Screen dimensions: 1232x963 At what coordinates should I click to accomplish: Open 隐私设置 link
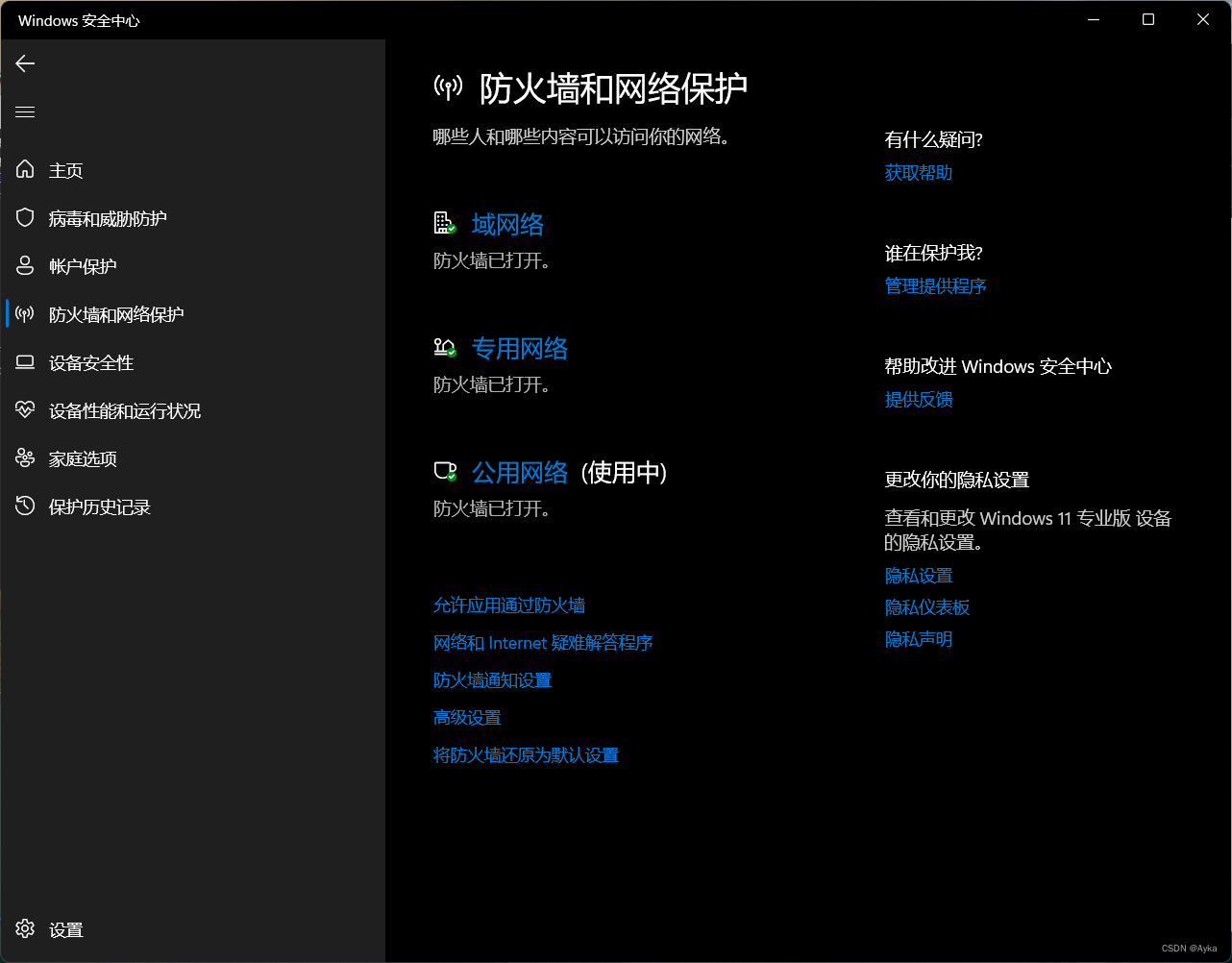click(x=919, y=576)
